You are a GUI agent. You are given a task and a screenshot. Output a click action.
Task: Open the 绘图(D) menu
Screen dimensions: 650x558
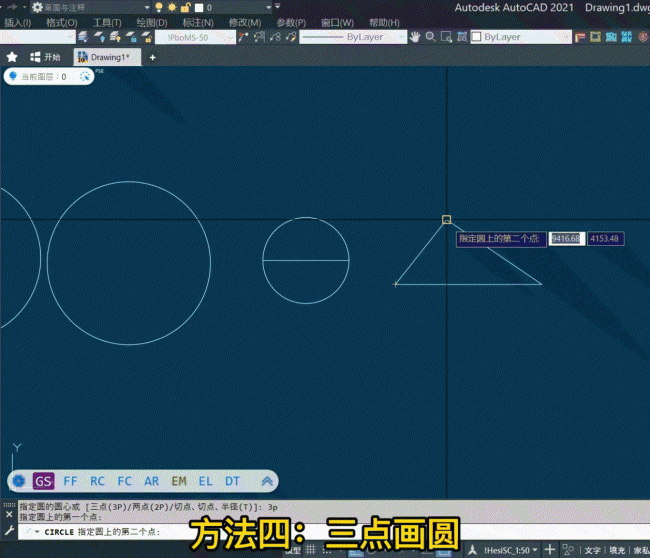tap(152, 23)
